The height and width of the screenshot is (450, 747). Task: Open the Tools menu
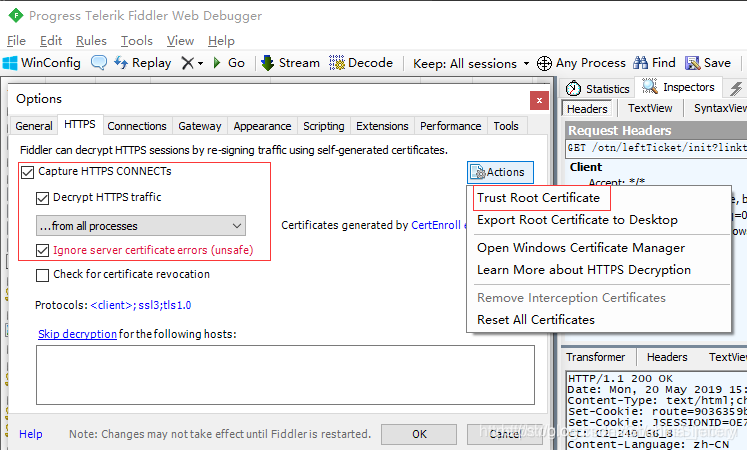(137, 41)
